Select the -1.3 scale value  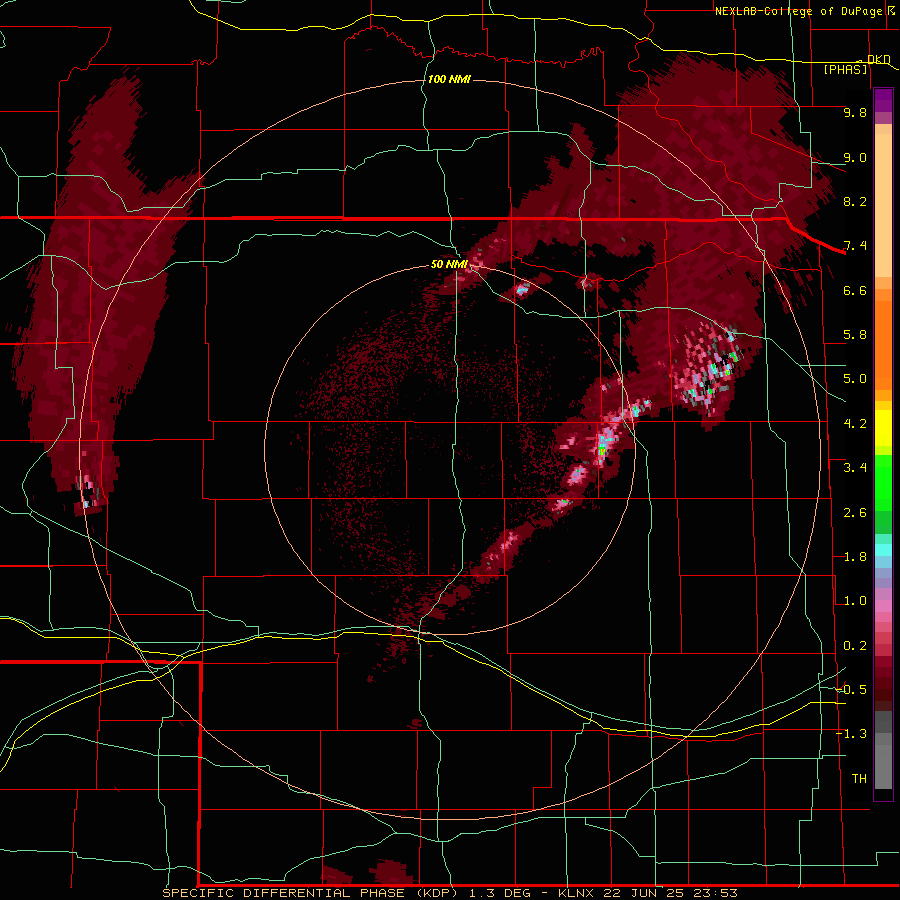click(851, 734)
